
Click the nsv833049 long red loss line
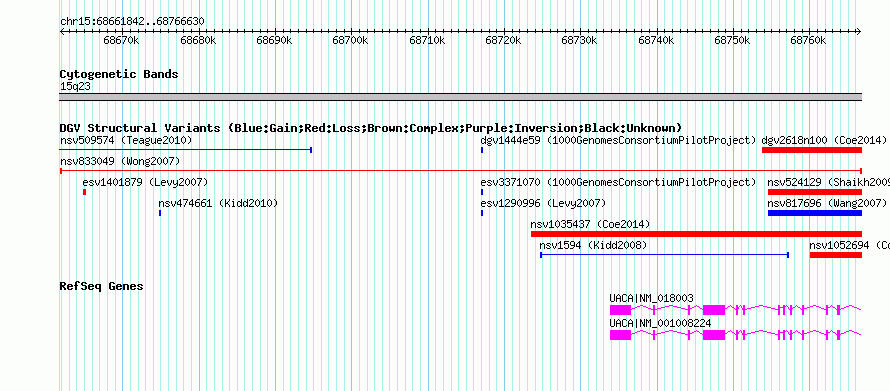(461, 171)
